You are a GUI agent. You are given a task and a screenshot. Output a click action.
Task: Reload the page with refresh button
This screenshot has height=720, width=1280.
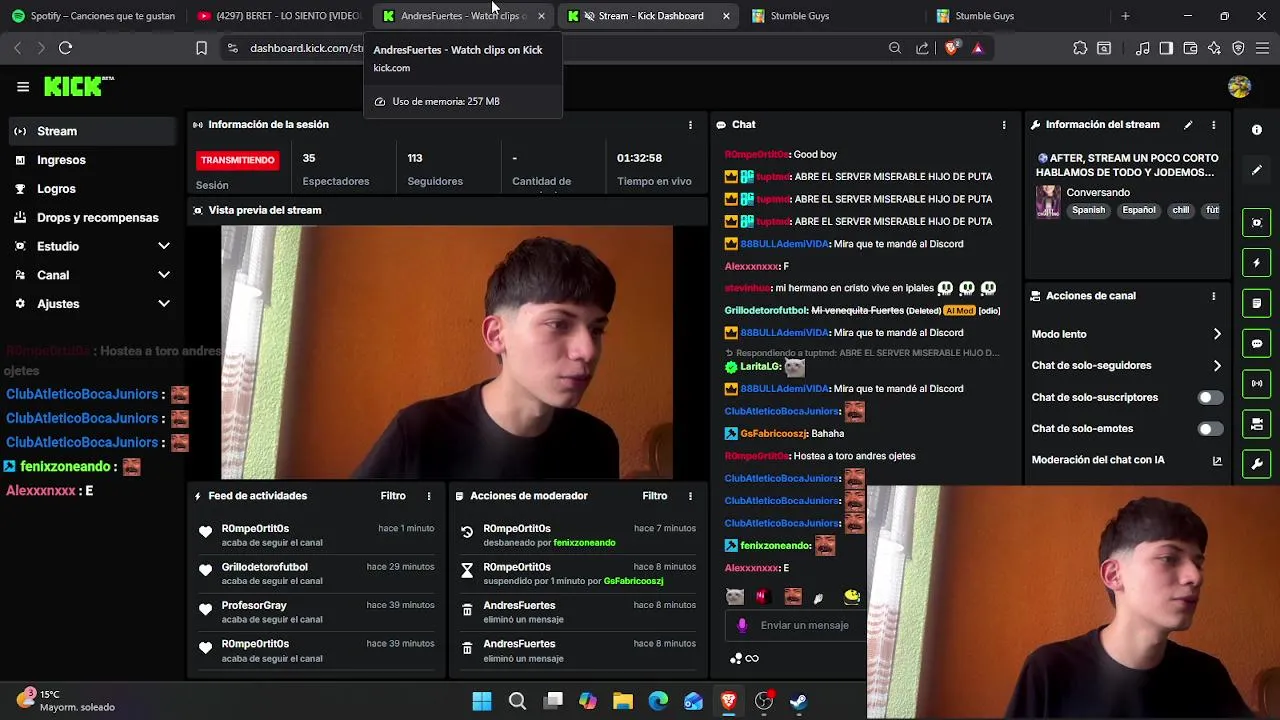point(66,48)
